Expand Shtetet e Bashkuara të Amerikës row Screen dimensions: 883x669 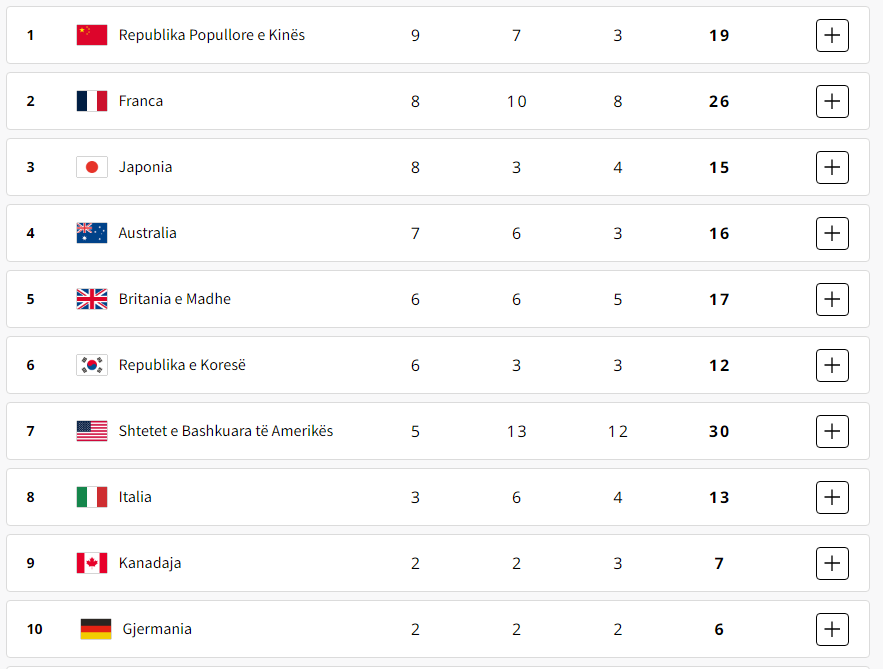coord(832,431)
